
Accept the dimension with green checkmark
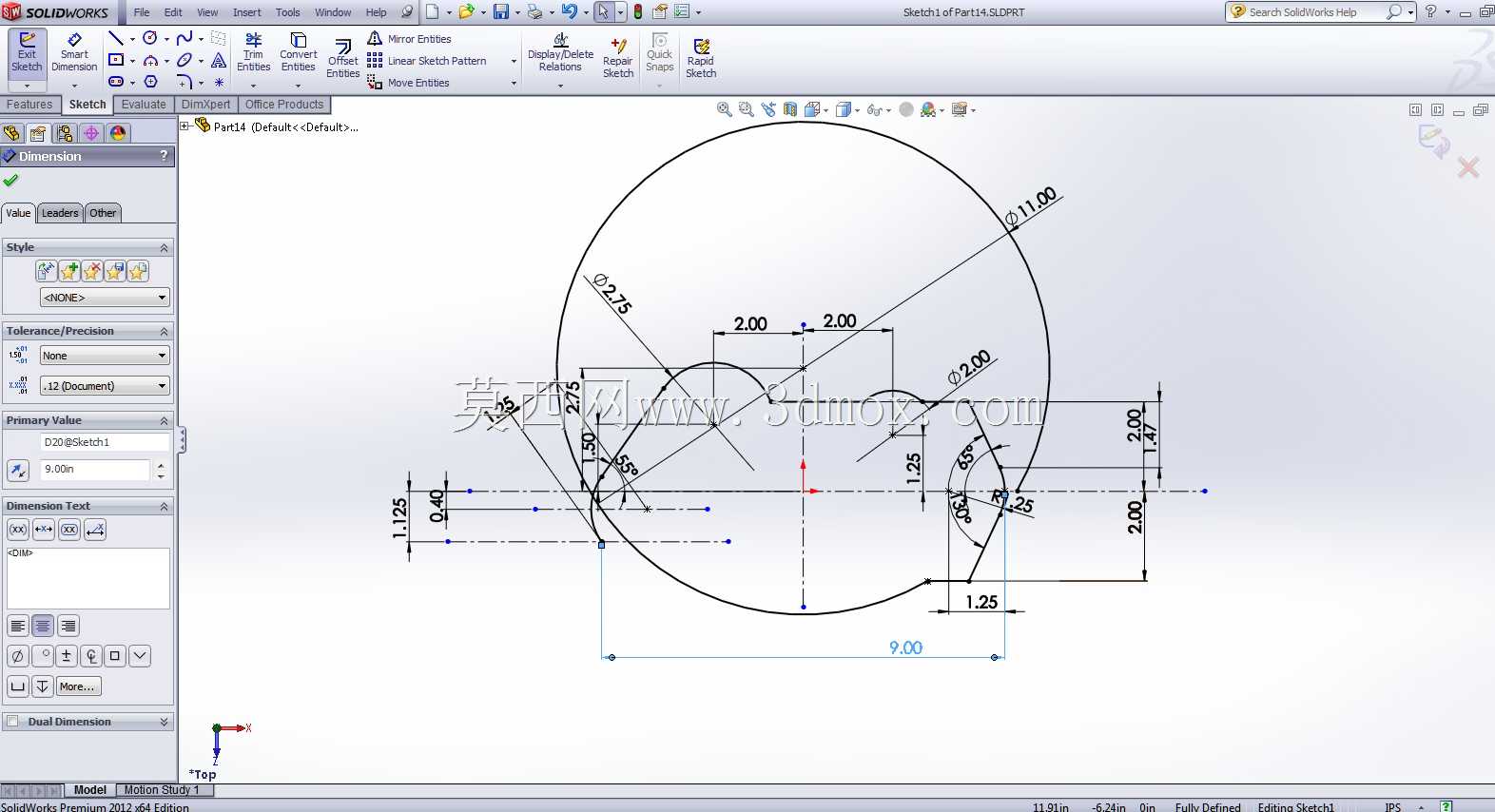[11, 180]
